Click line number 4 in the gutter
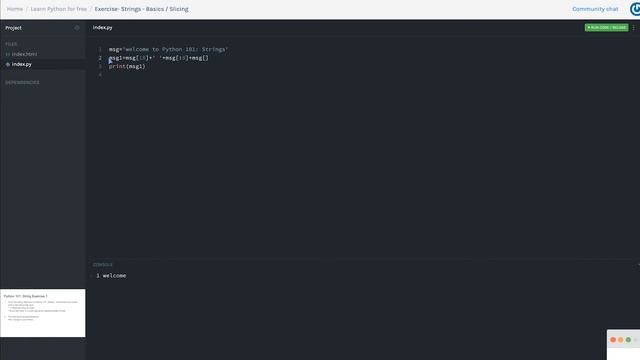This screenshot has width=640, height=360. coord(100,75)
